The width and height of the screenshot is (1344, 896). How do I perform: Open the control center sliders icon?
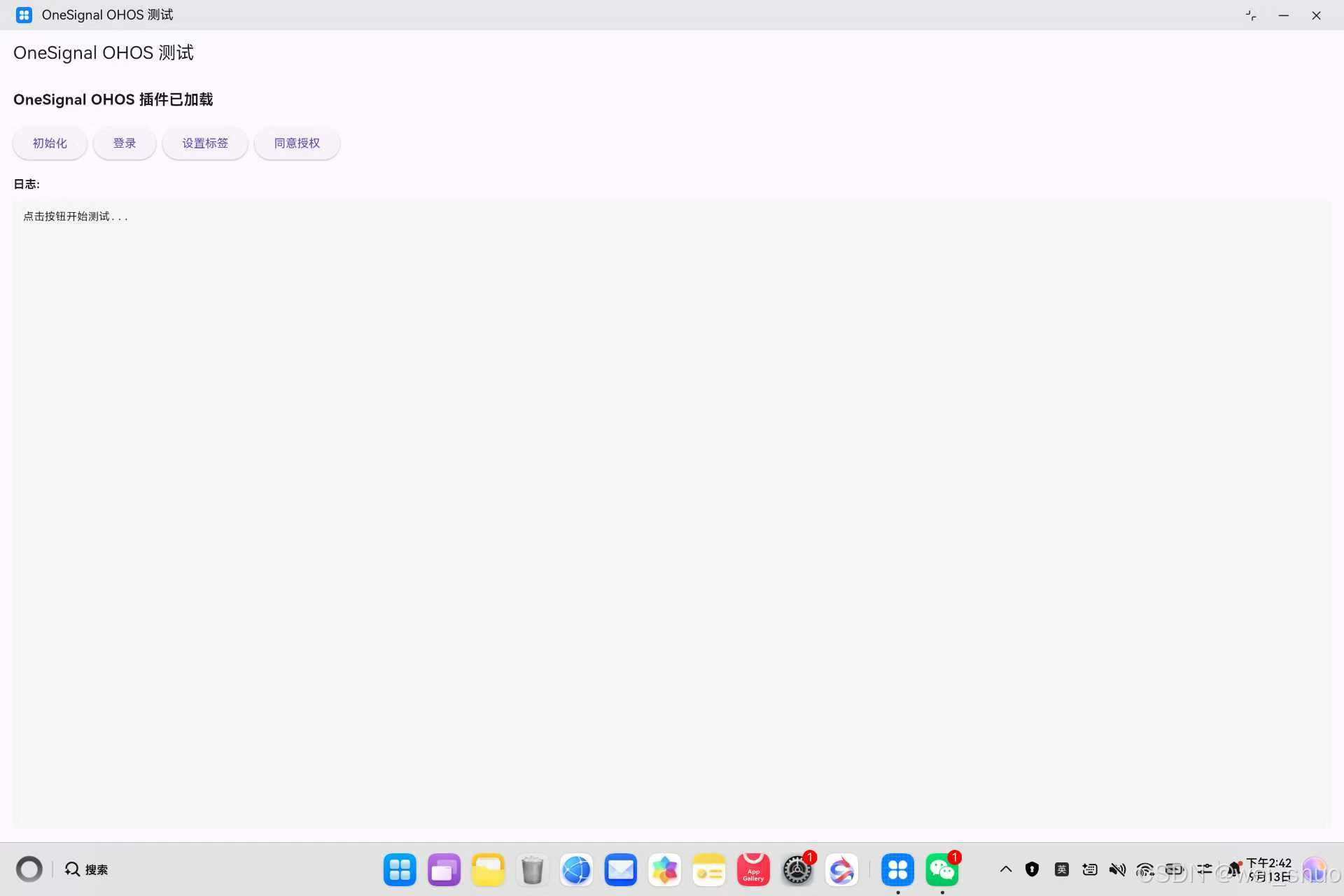pos(1205,869)
